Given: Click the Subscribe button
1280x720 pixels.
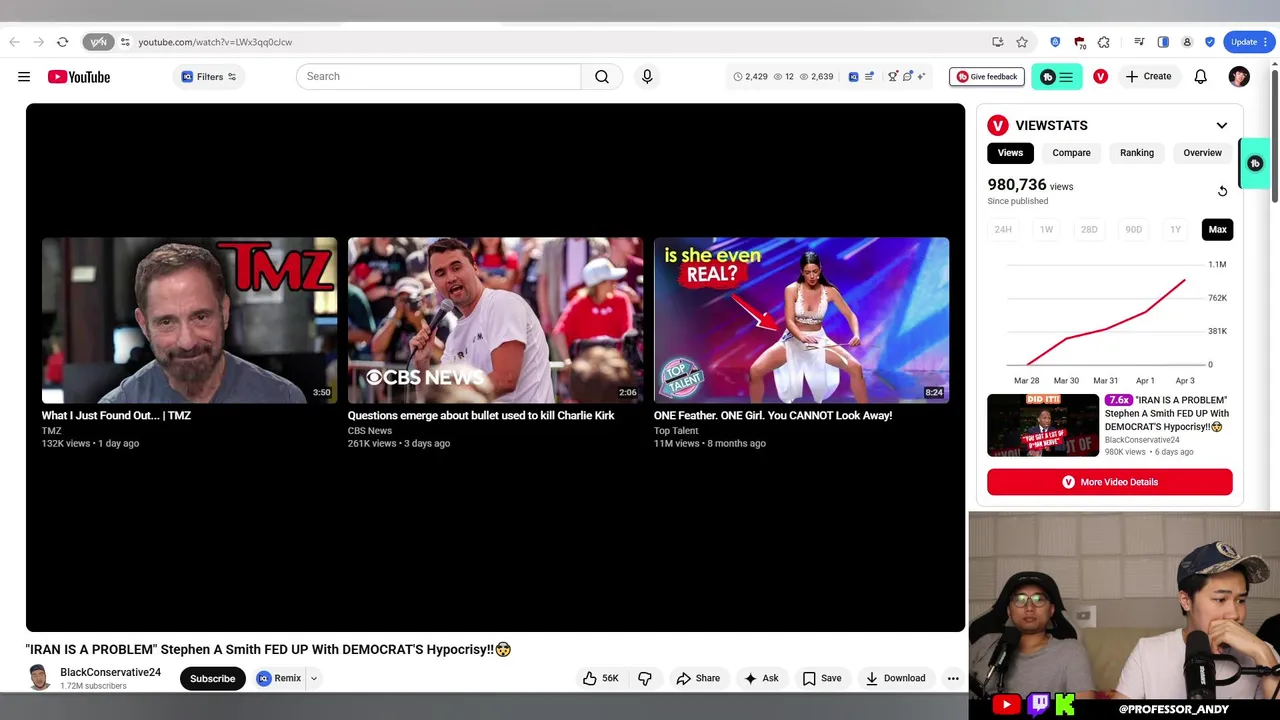Looking at the screenshot, I should [x=212, y=679].
